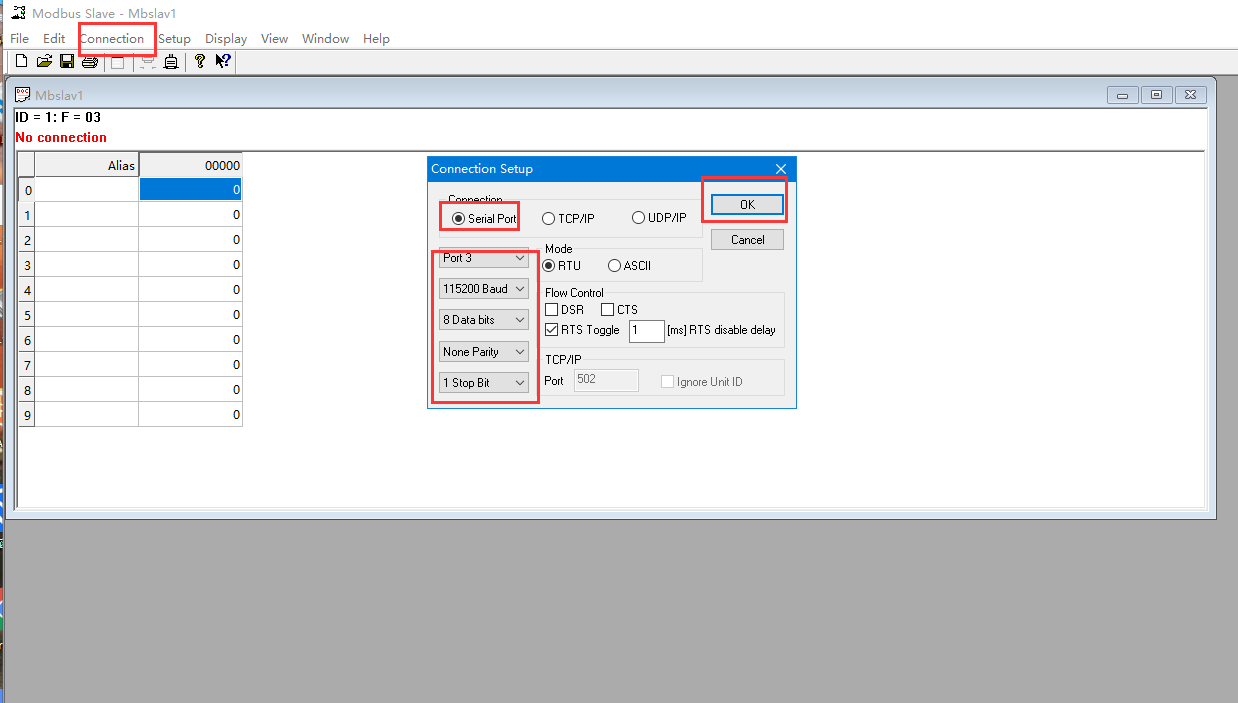Click the Cancel button
This screenshot has height=703, width=1238.
(x=747, y=240)
